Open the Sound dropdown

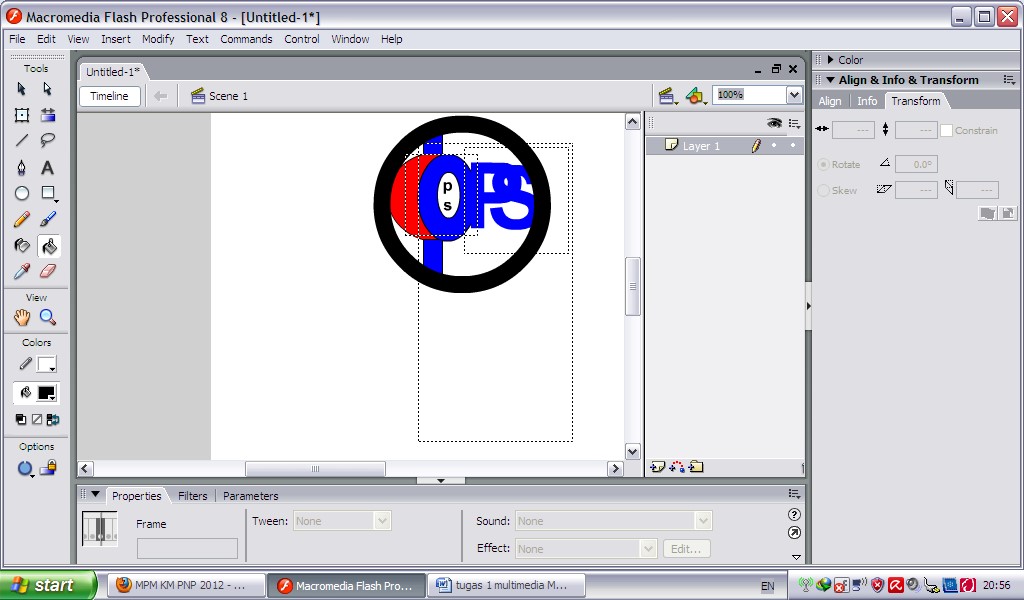pos(703,521)
